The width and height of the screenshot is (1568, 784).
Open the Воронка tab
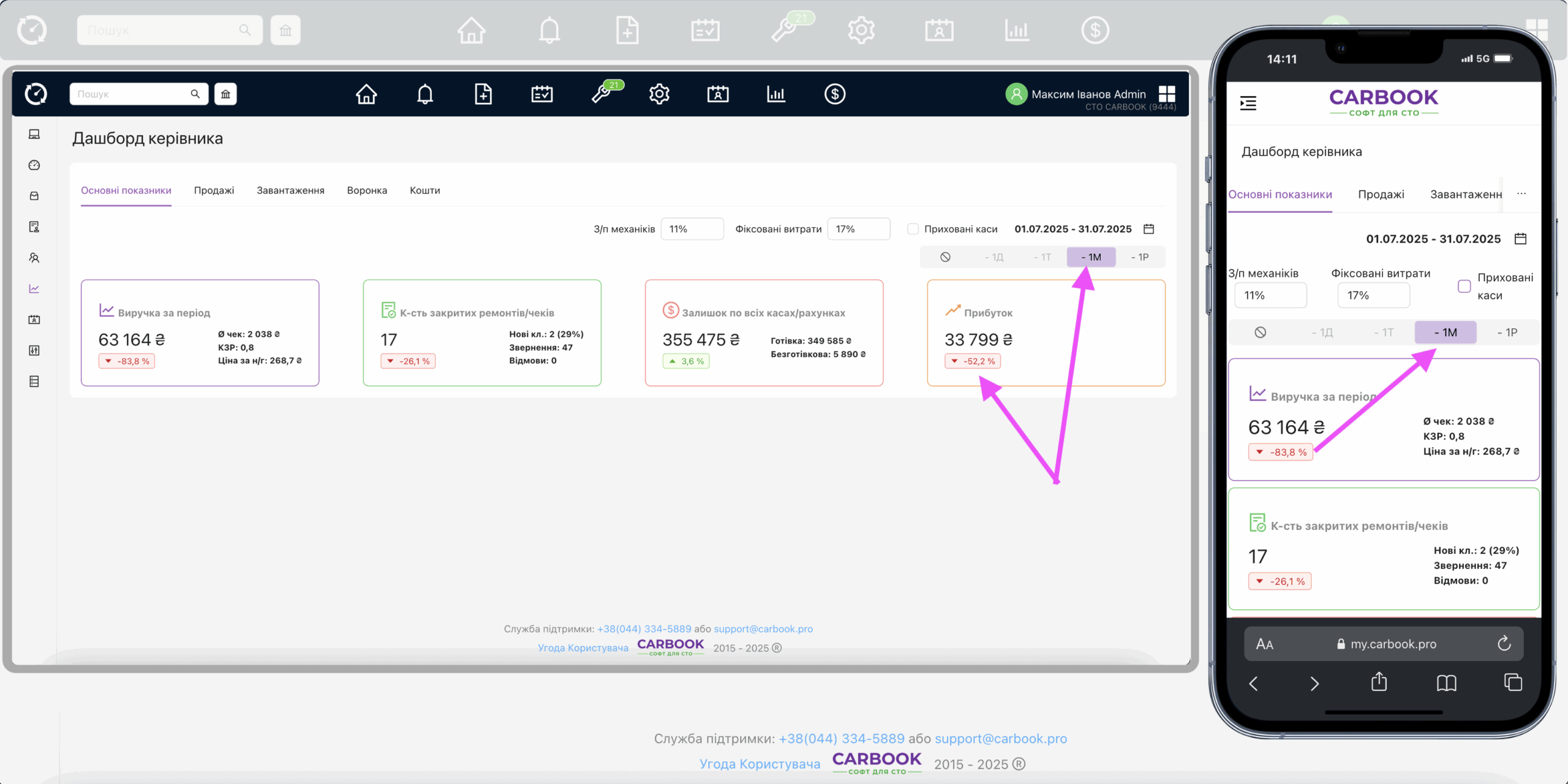(367, 190)
